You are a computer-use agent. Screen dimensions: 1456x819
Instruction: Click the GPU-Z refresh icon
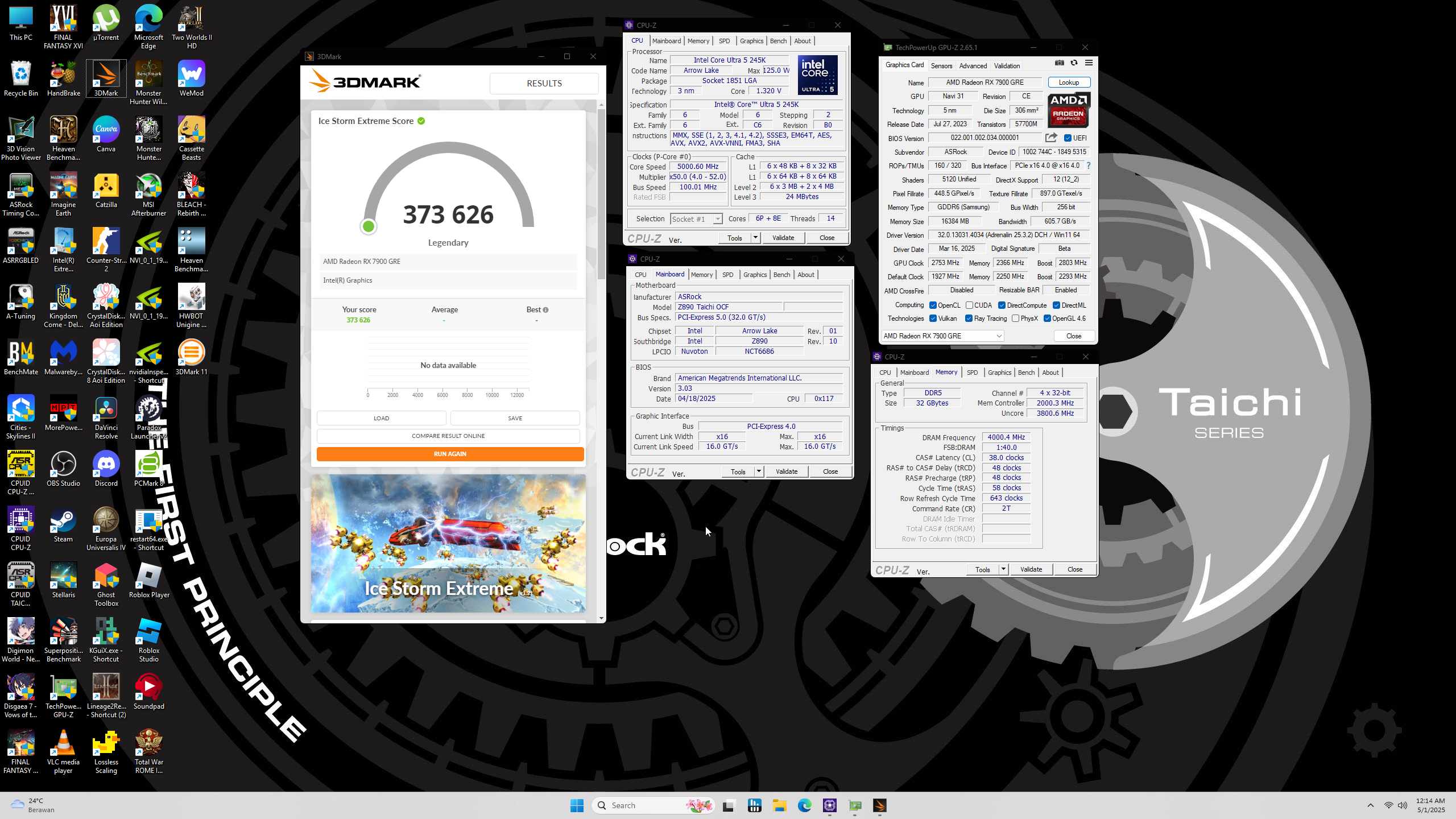1074,63
